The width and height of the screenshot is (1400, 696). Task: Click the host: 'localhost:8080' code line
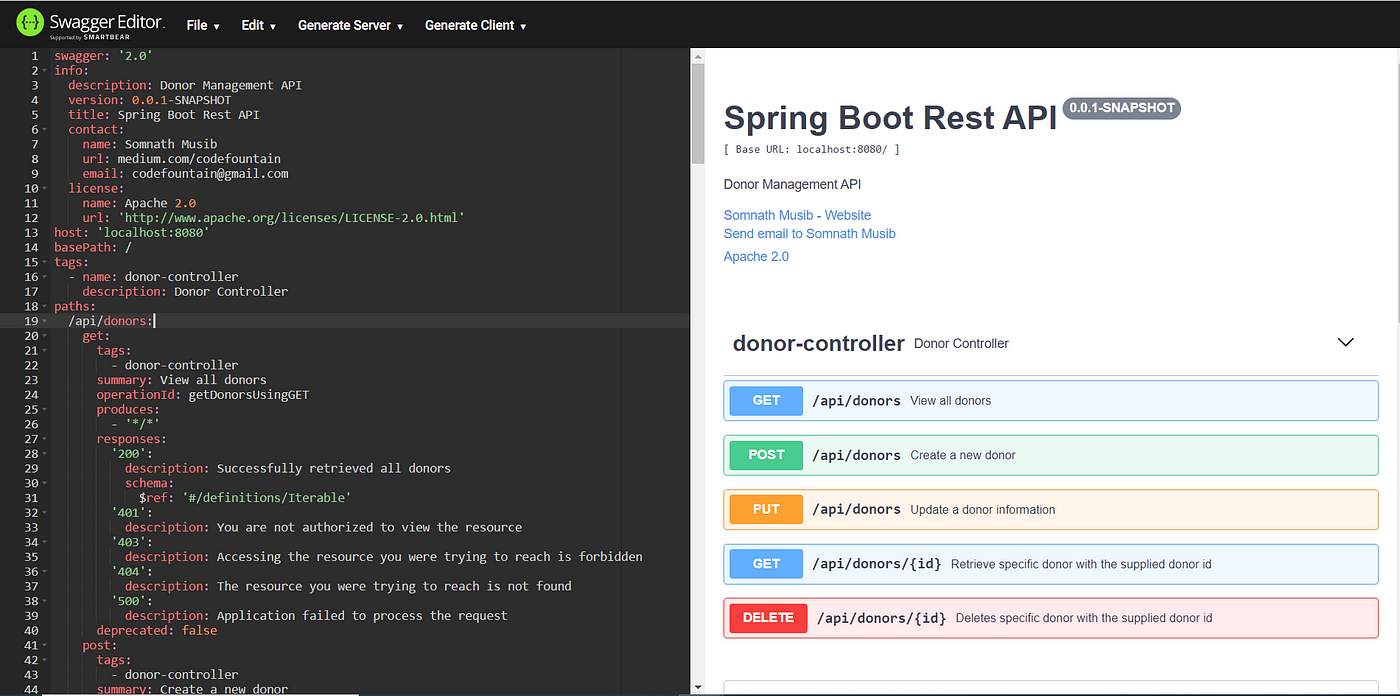[x=132, y=232]
